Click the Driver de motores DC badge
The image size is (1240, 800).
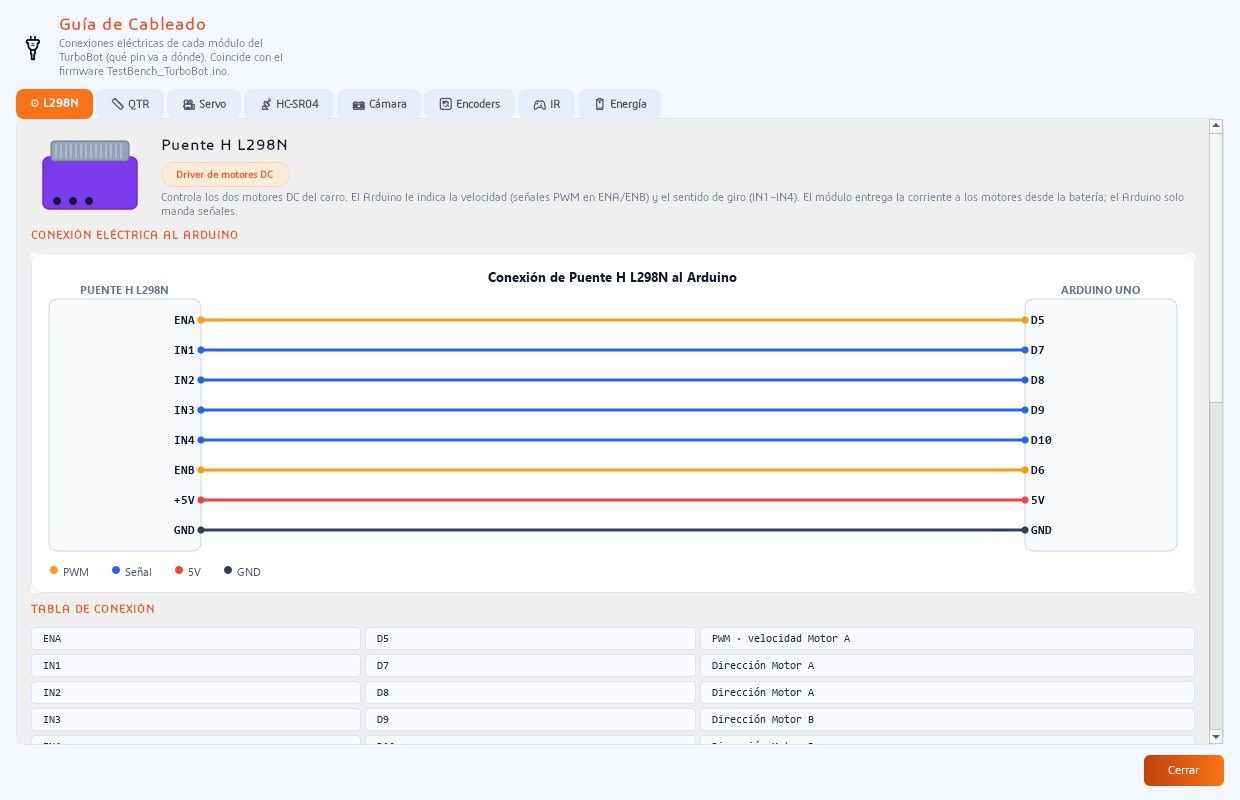click(x=225, y=175)
